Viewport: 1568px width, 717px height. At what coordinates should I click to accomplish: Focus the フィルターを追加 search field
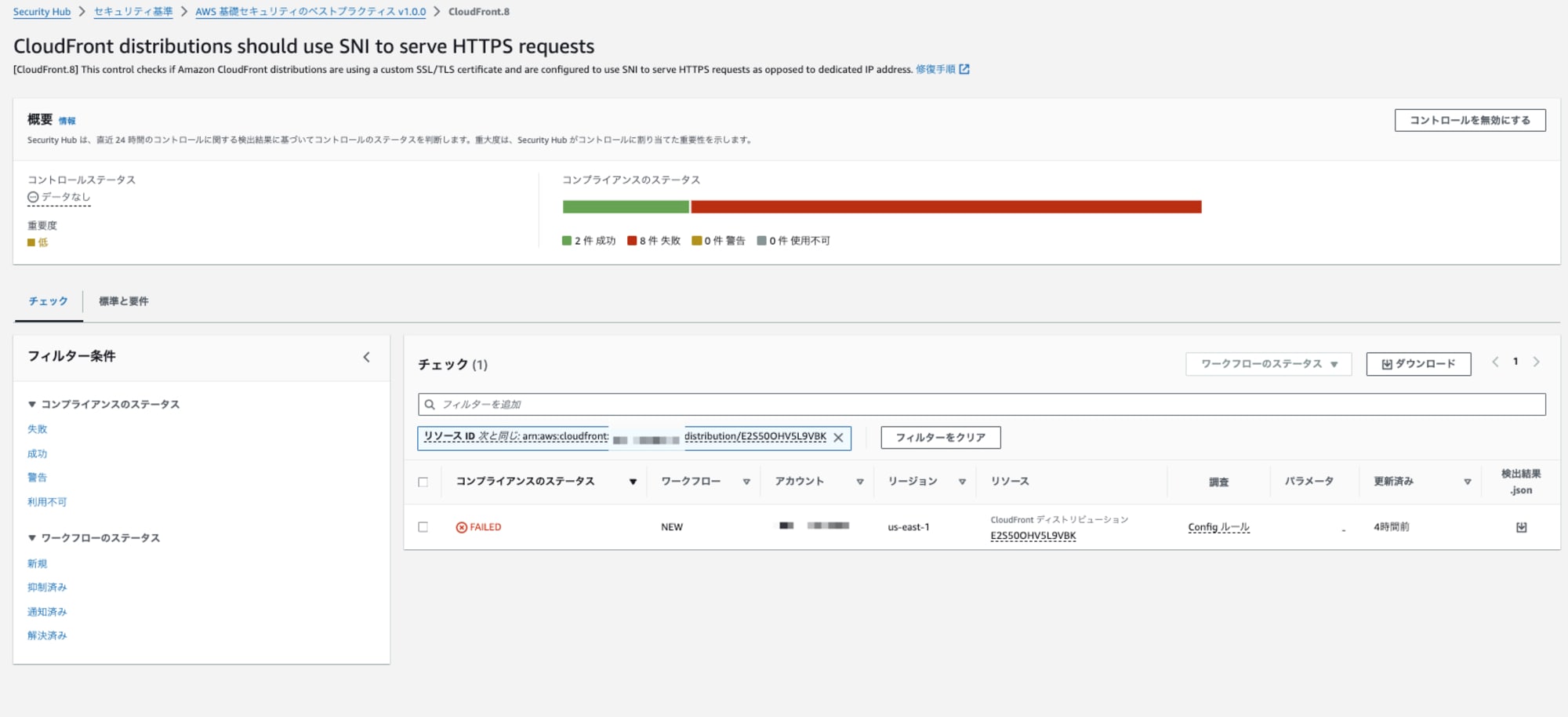(x=982, y=405)
